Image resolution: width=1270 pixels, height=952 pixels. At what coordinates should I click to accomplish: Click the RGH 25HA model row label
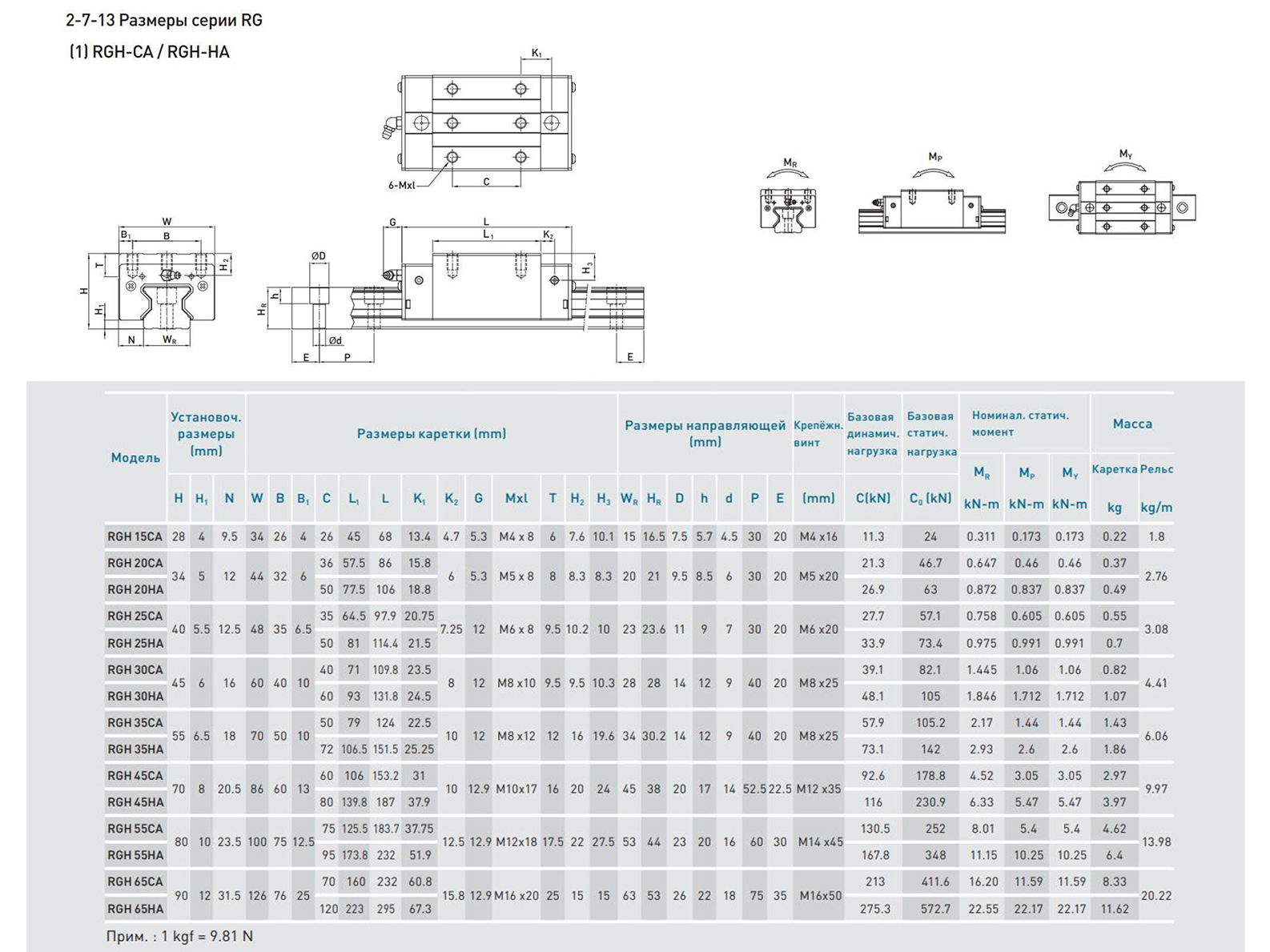(135, 643)
